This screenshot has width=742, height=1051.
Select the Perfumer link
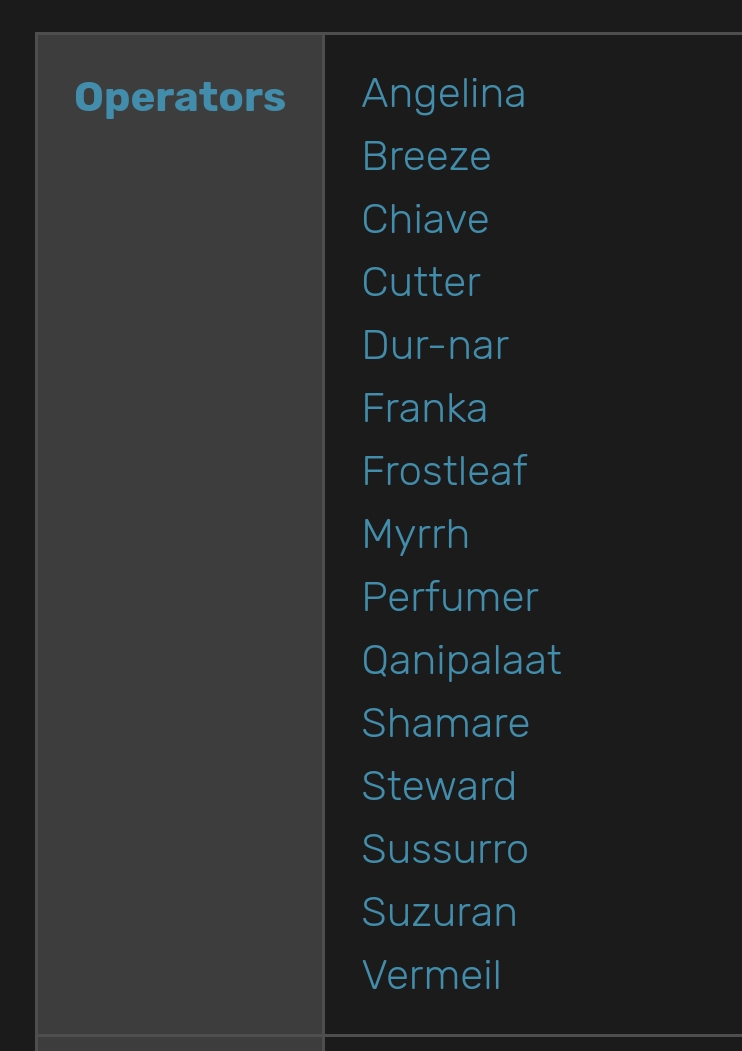coord(450,597)
